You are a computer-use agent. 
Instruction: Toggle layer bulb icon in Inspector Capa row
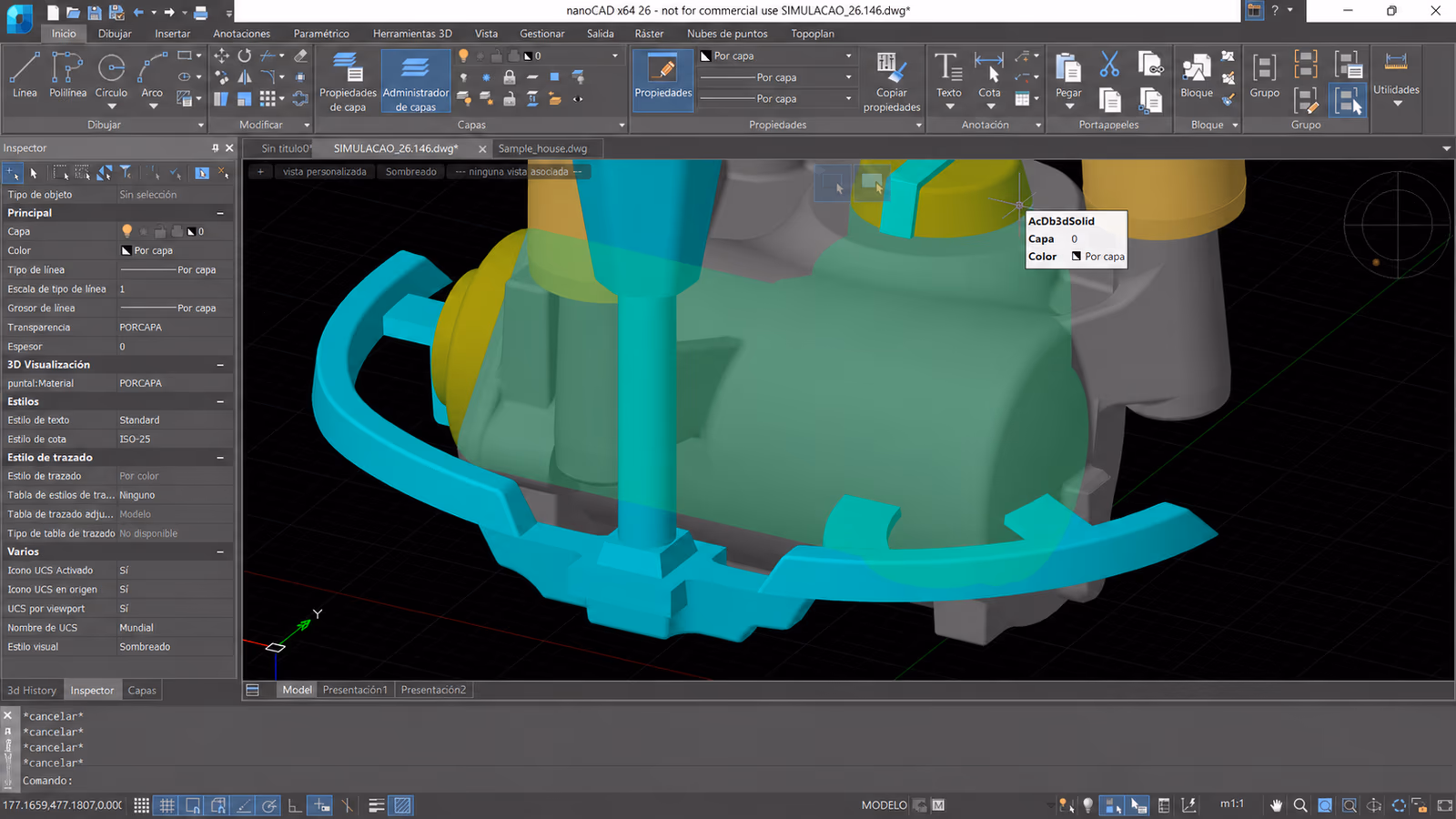[x=127, y=231]
